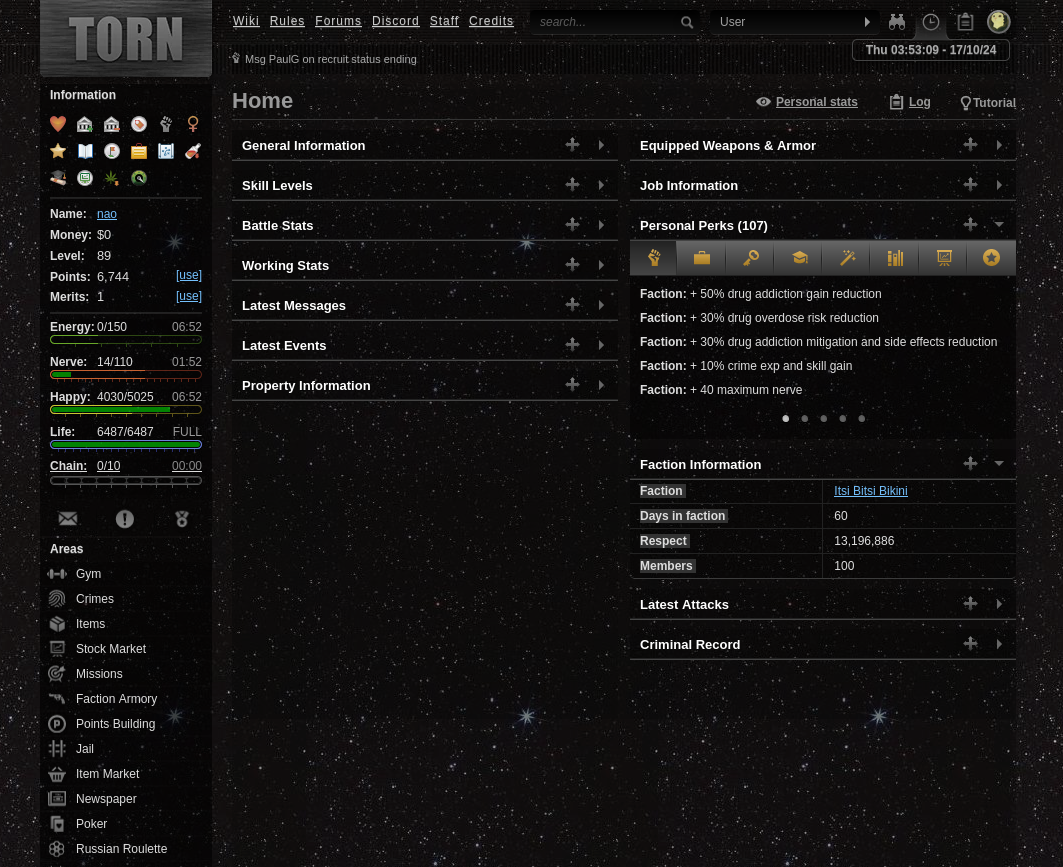Click the Wiki menu link

246,20
